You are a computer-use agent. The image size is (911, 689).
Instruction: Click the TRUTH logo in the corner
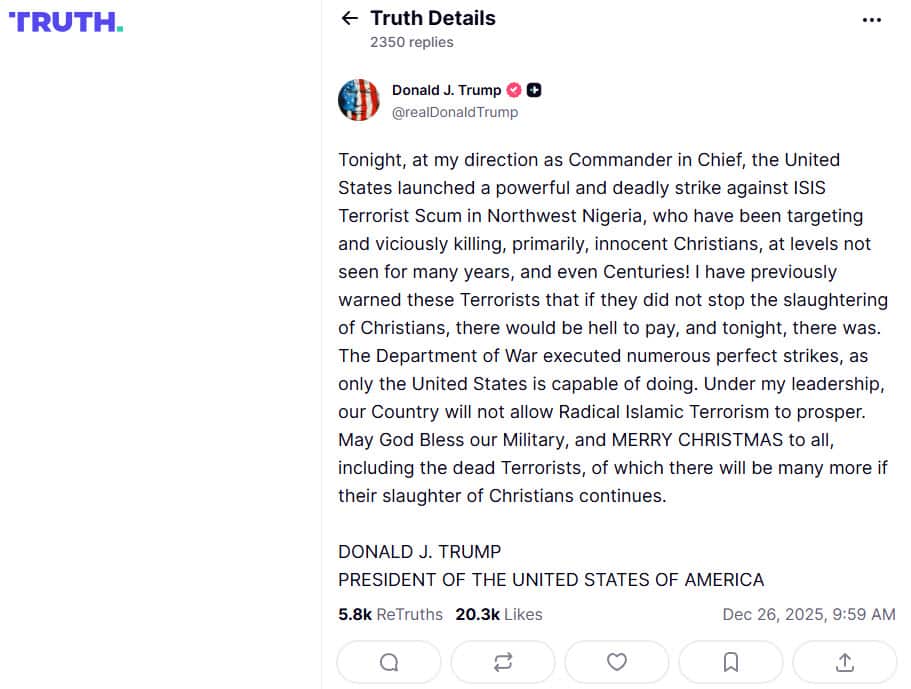64,22
